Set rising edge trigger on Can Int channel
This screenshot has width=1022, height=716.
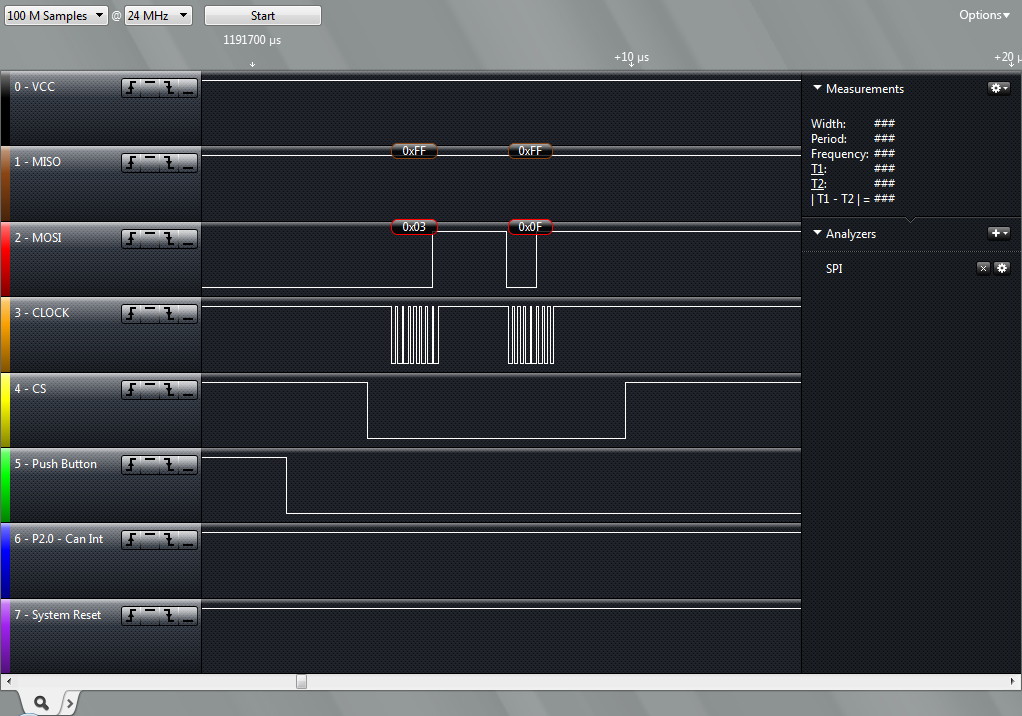[131, 540]
